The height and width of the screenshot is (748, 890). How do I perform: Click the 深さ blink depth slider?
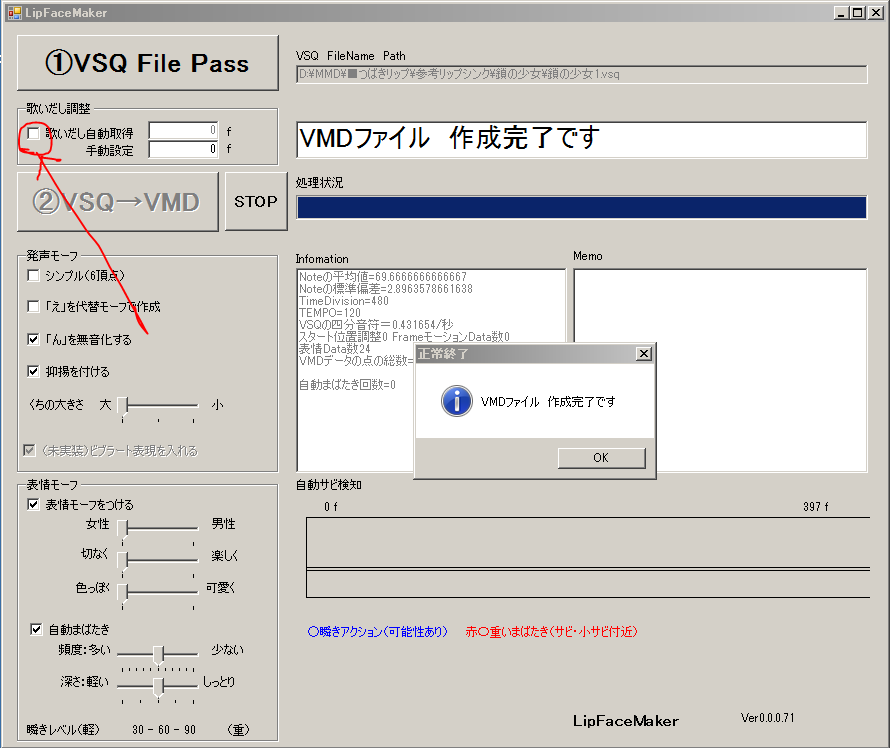[x=158, y=687]
